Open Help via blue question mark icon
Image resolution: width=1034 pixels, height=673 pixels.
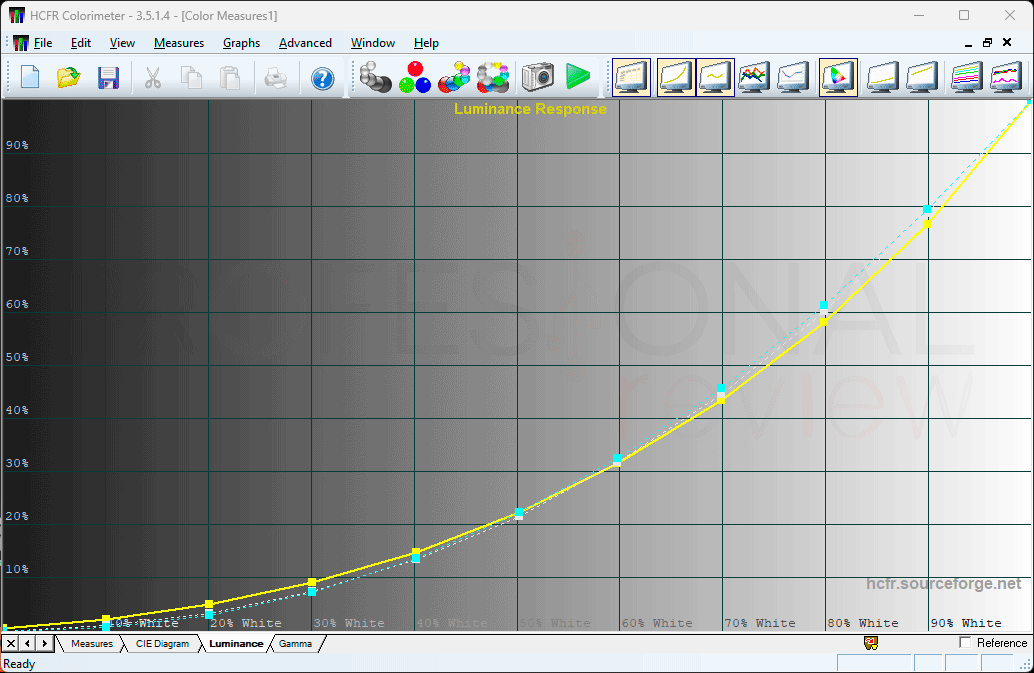coord(322,78)
